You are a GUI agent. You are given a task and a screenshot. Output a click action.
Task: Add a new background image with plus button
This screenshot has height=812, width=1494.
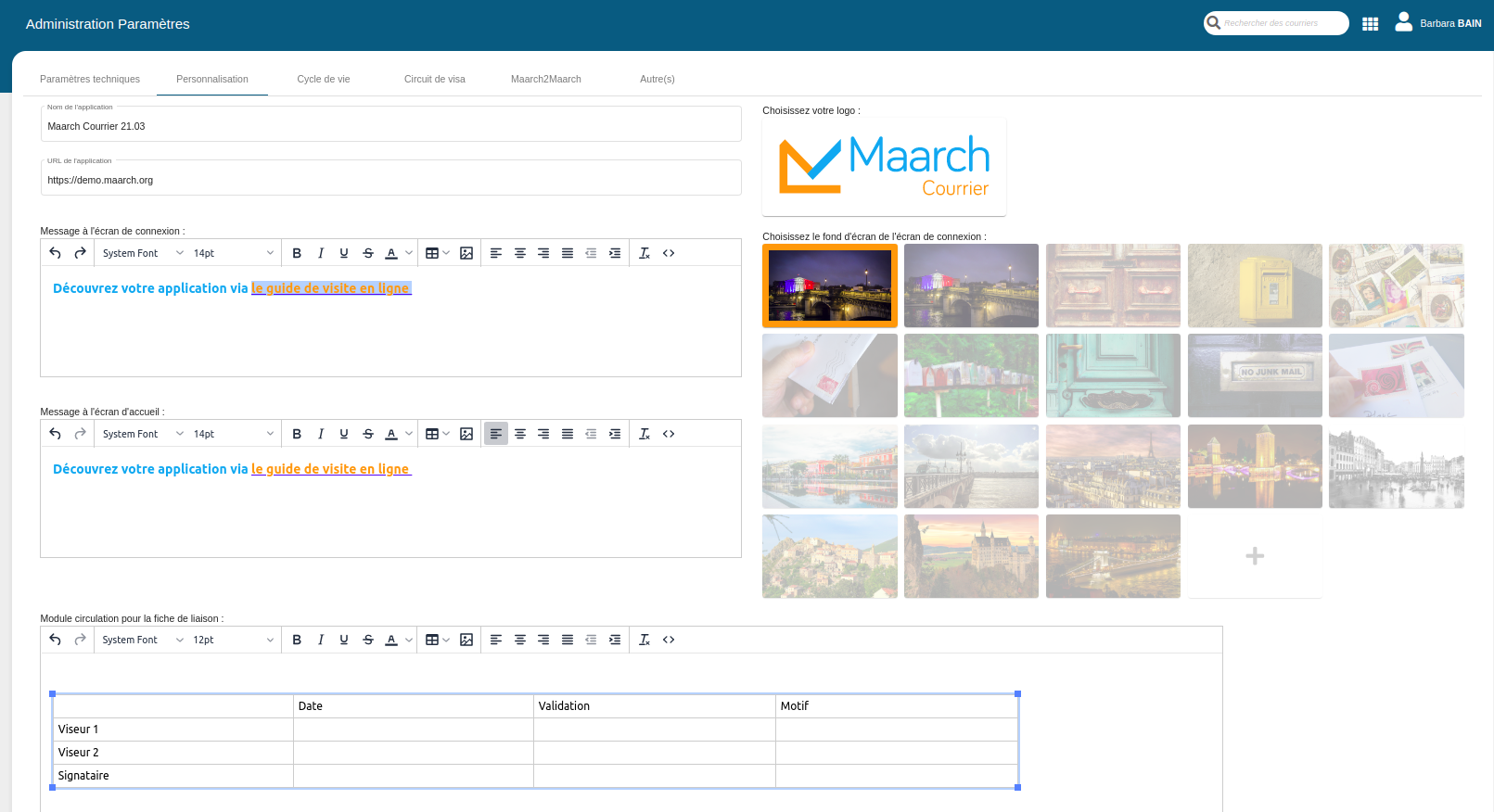pos(1255,556)
